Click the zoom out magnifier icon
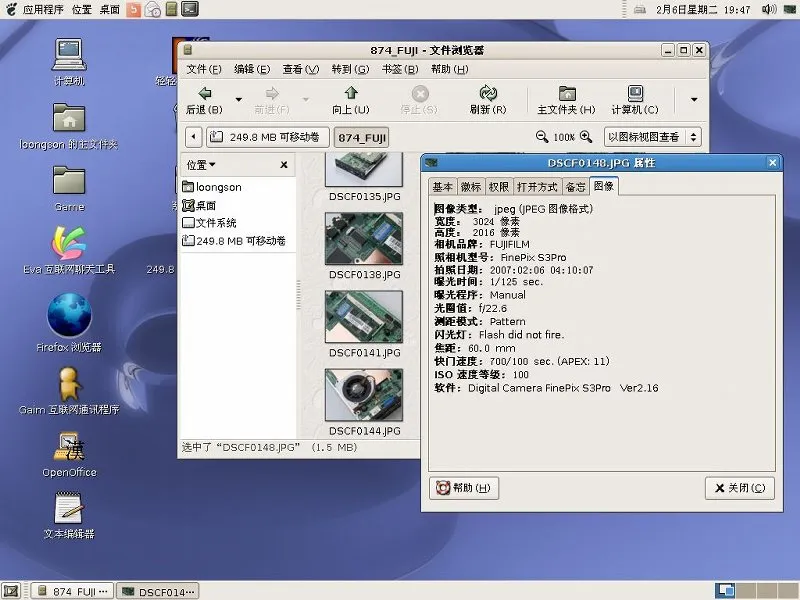This screenshot has height=600, width=800. tap(541, 137)
